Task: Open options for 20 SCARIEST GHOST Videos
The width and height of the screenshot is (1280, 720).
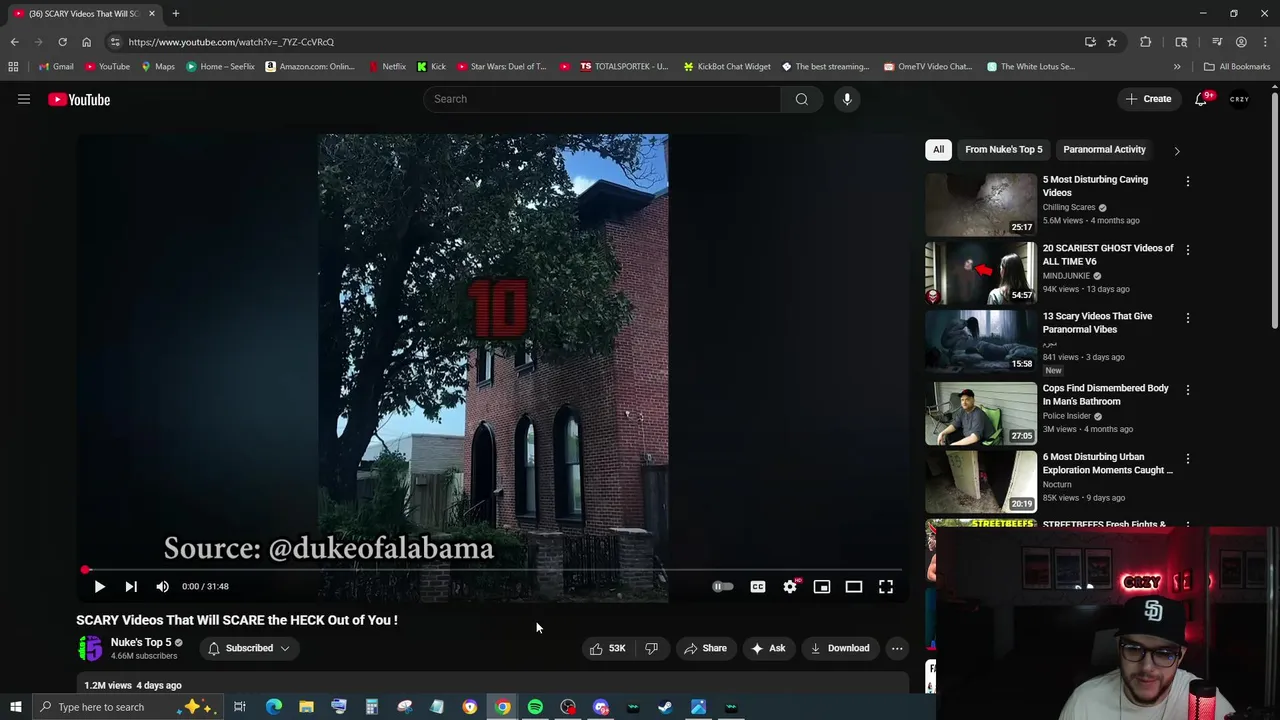Action: coord(1188,250)
